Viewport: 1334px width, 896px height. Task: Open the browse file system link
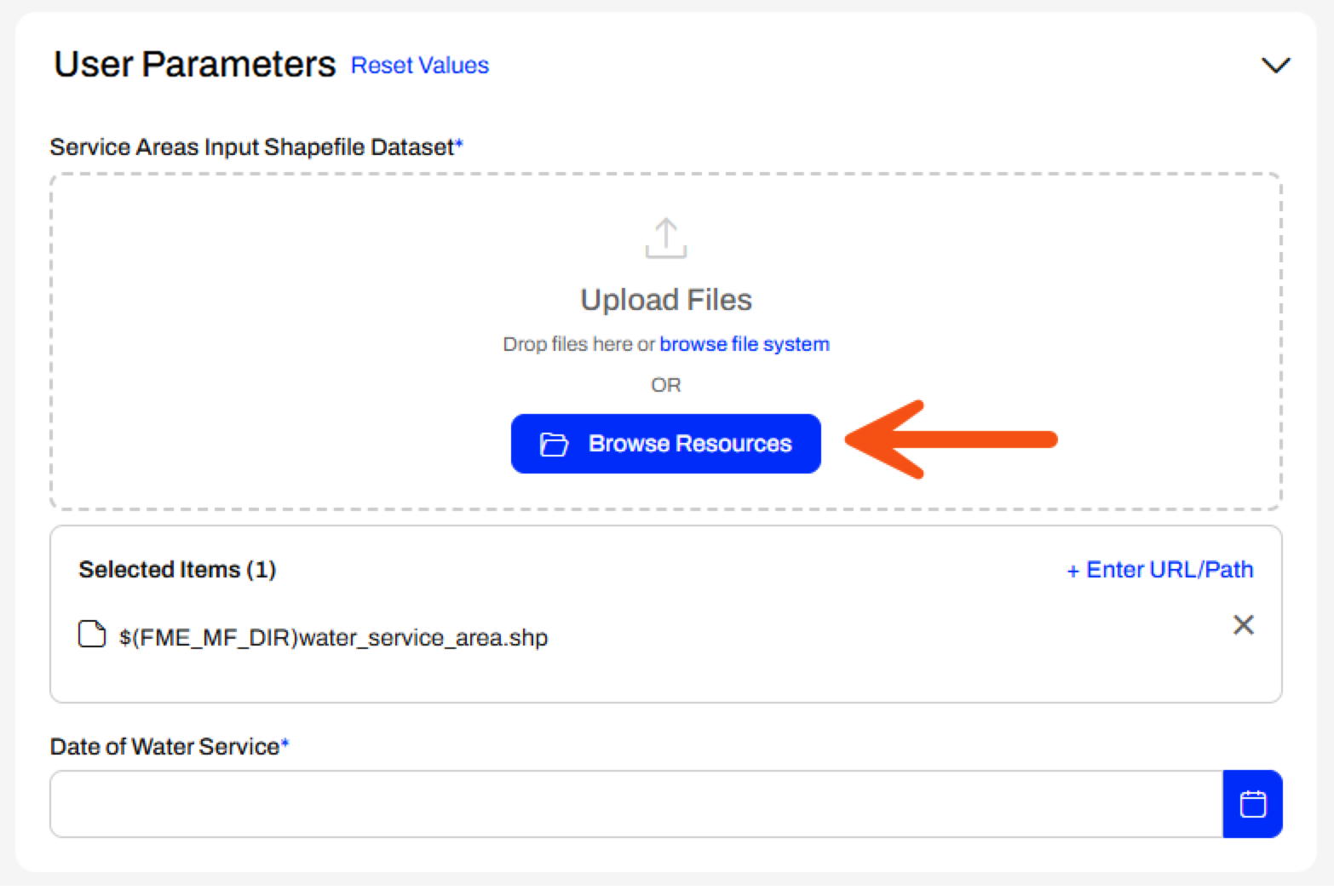coord(745,344)
